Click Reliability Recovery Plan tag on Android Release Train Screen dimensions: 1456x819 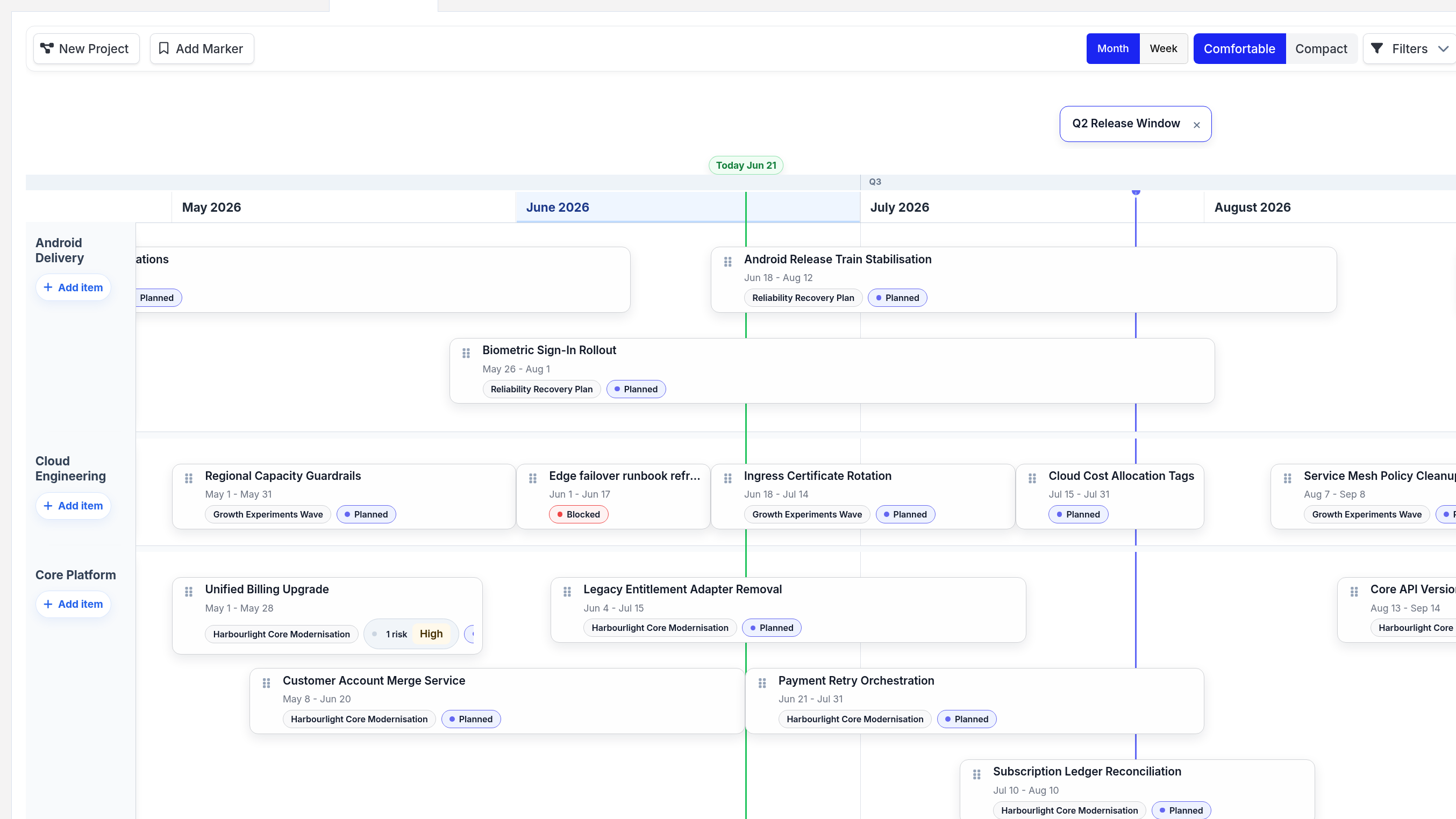pos(803,298)
